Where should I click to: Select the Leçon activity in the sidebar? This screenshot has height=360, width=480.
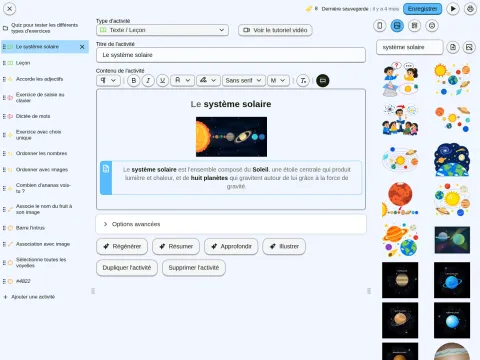[x=45, y=63]
